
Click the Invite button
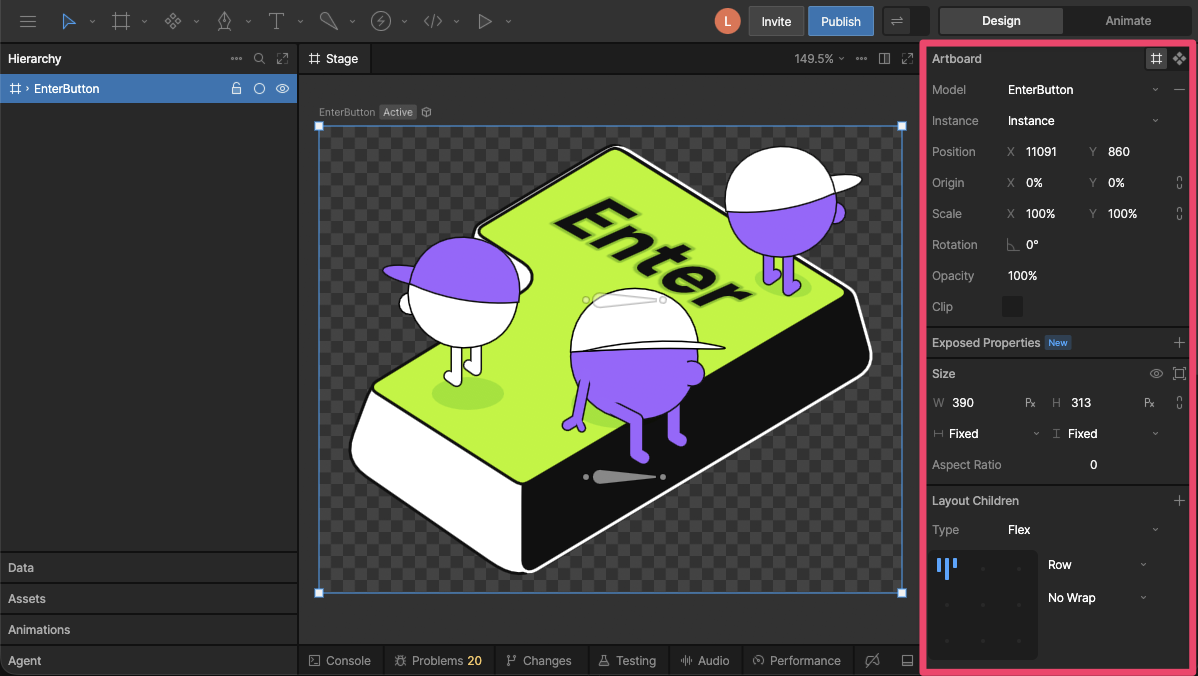click(776, 21)
